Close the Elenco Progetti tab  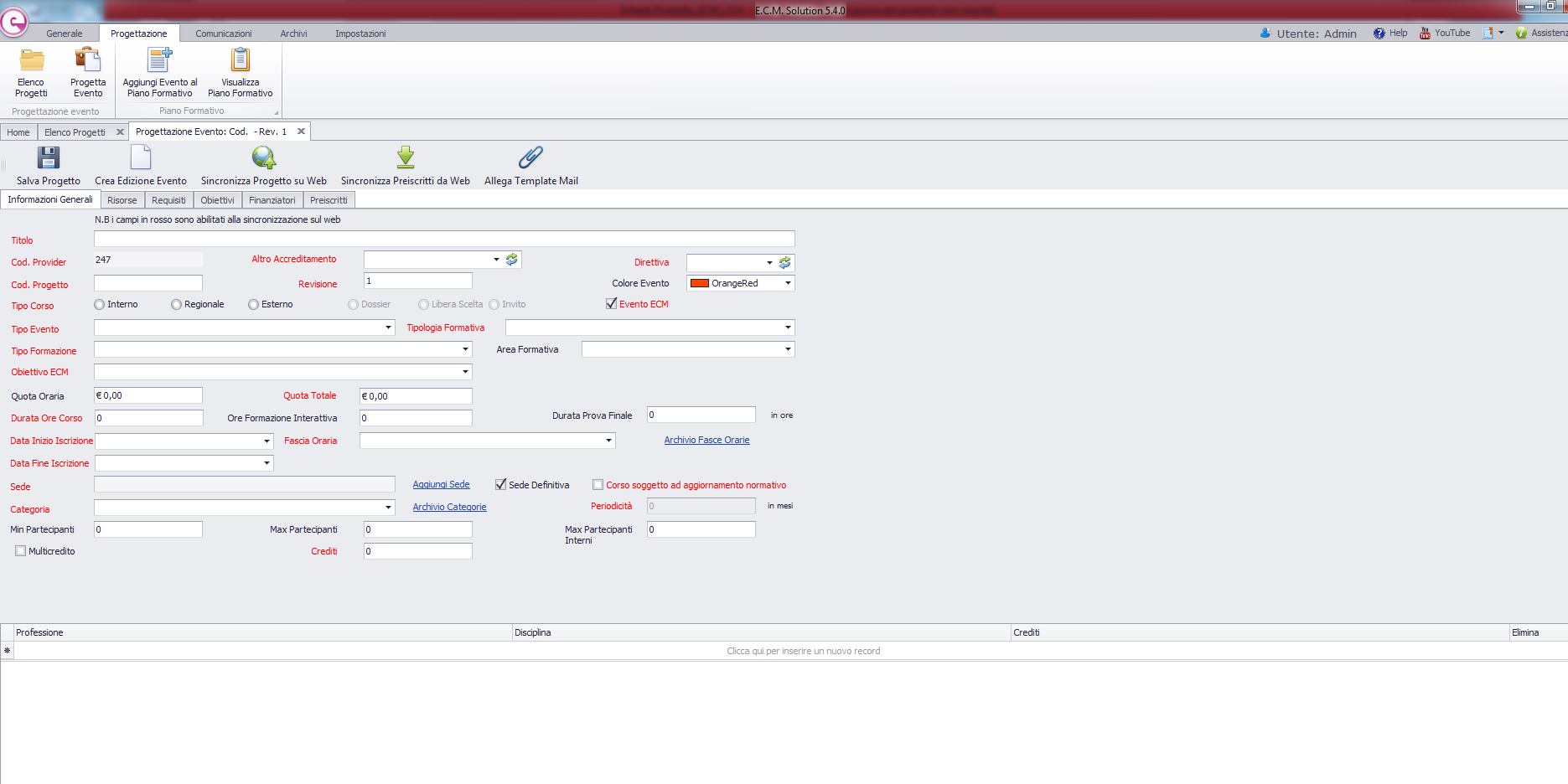[x=120, y=132]
